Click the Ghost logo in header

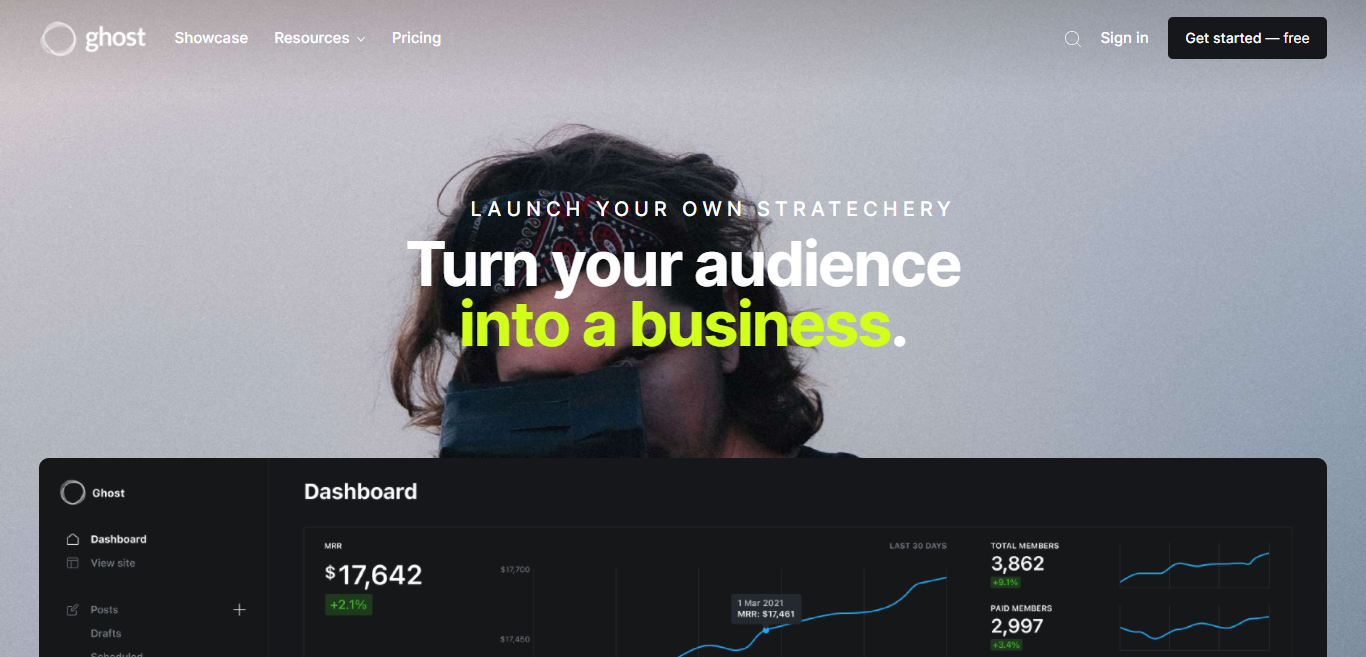tap(93, 38)
